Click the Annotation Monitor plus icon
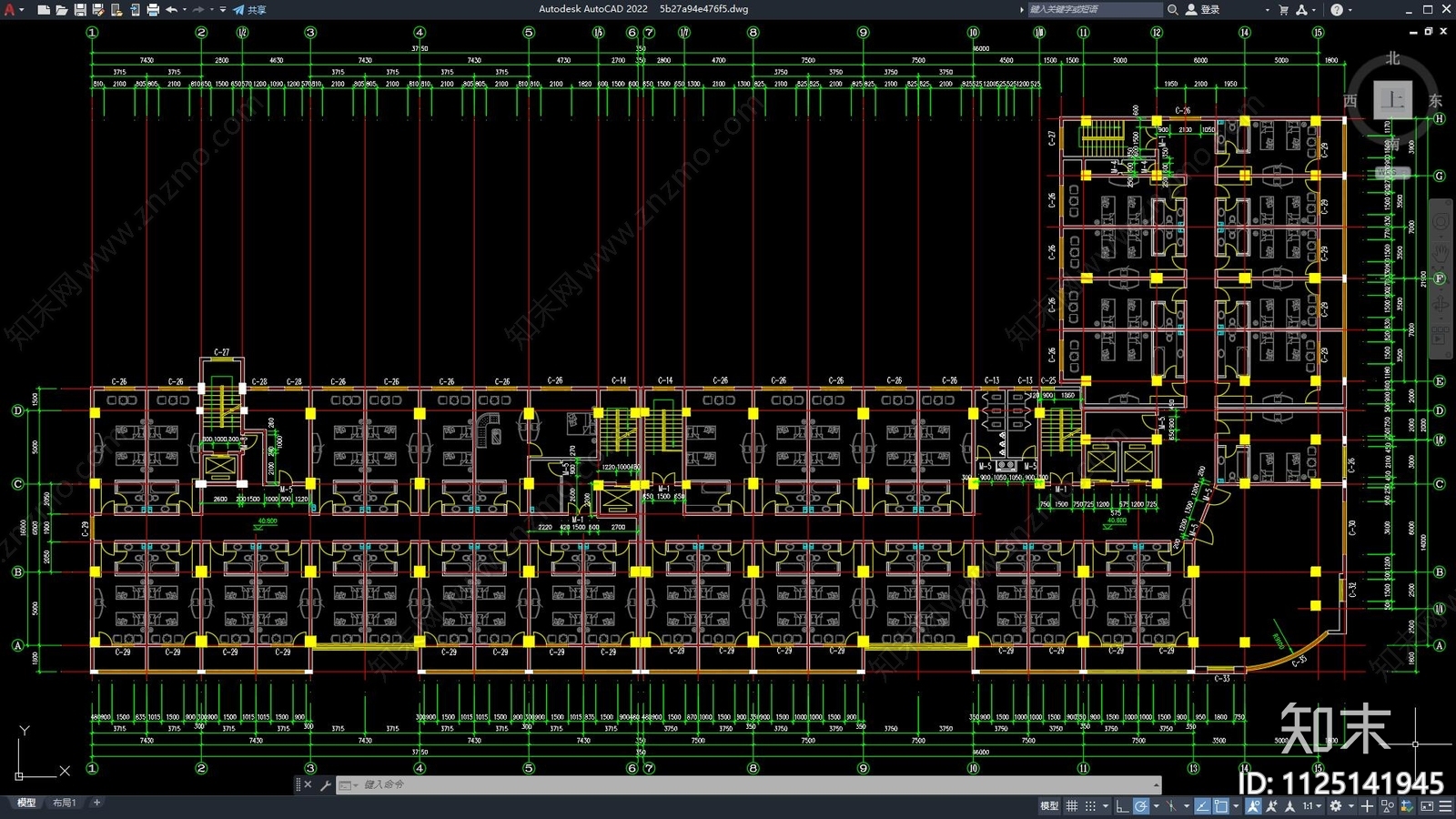The height and width of the screenshot is (819, 1456). 1367,805
